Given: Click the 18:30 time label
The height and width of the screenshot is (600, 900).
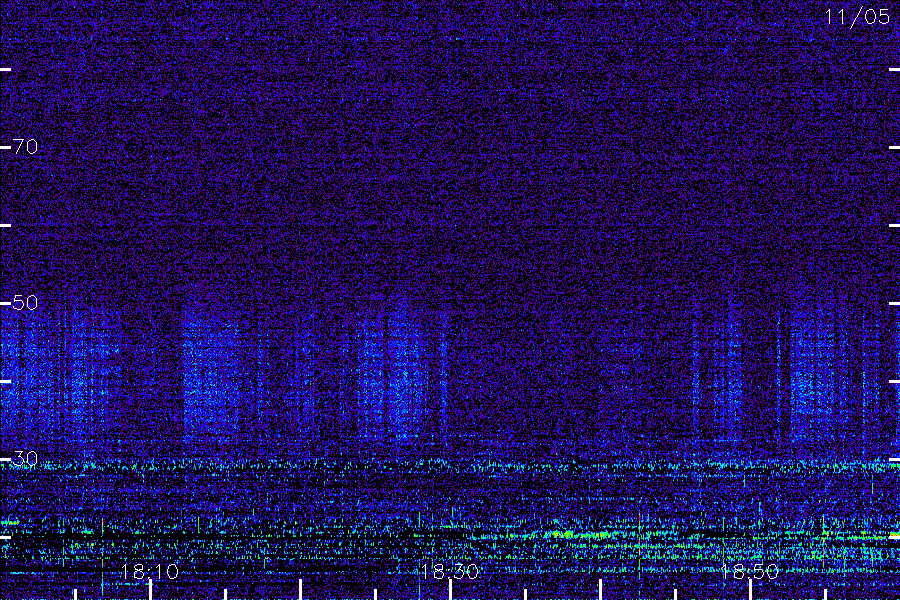Looking at the screenshot, I should click(x=449, y=572).
